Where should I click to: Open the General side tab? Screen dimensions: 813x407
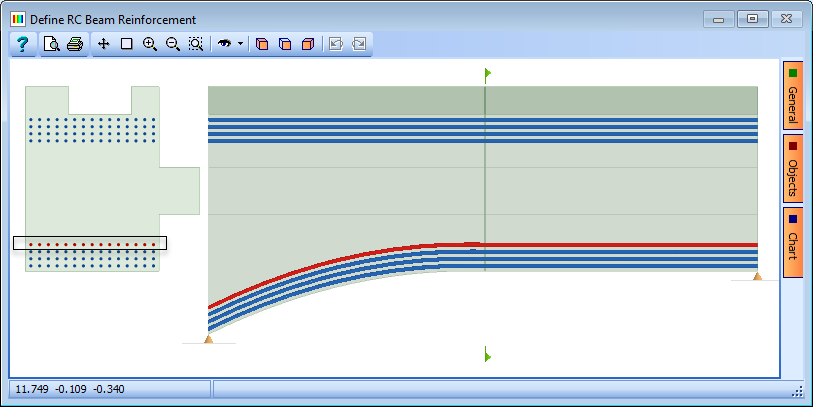point(792,96)
